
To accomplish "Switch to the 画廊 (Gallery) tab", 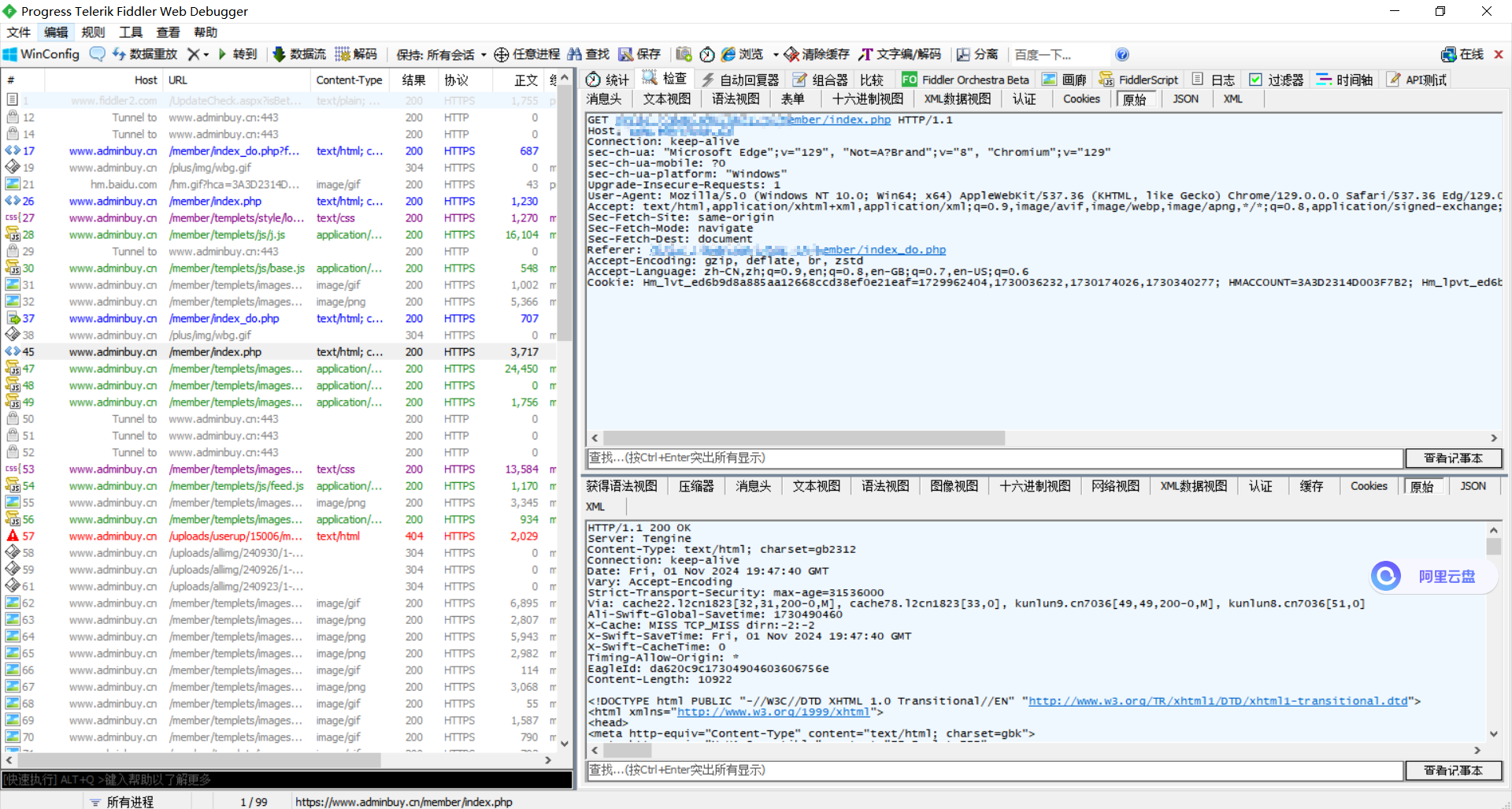I will [x=1064, y=80].
